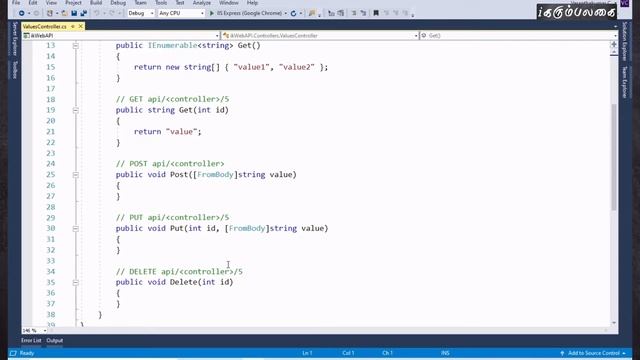This screenshot has width=640, height=360.
Task: Click the split editor handle above scrollbar
Action: tap(614, 44)
